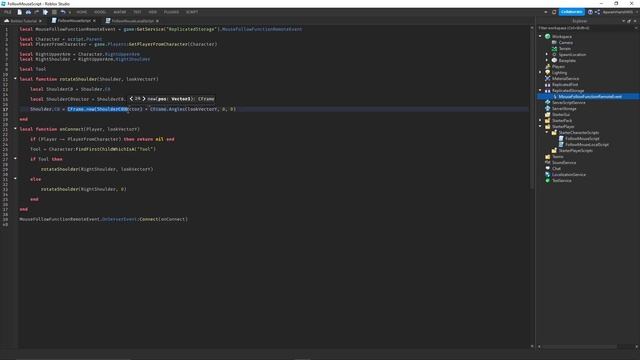
Task: Click the Explorer panel horizontal scrollbar
Action: pos(580,347)
